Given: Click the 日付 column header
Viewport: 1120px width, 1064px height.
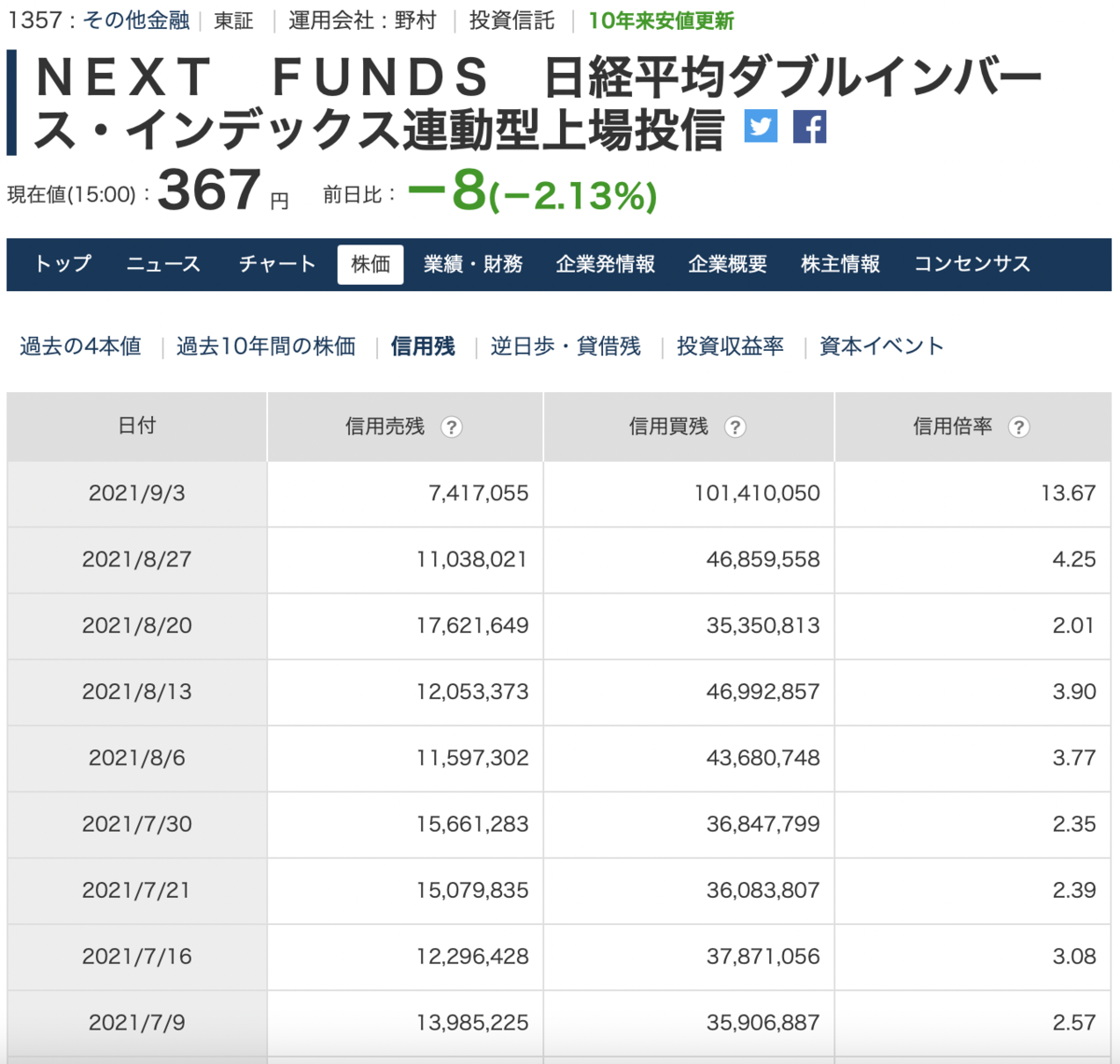Looking at the screenshot, I should pyautogui.click(x=137, y=427).
